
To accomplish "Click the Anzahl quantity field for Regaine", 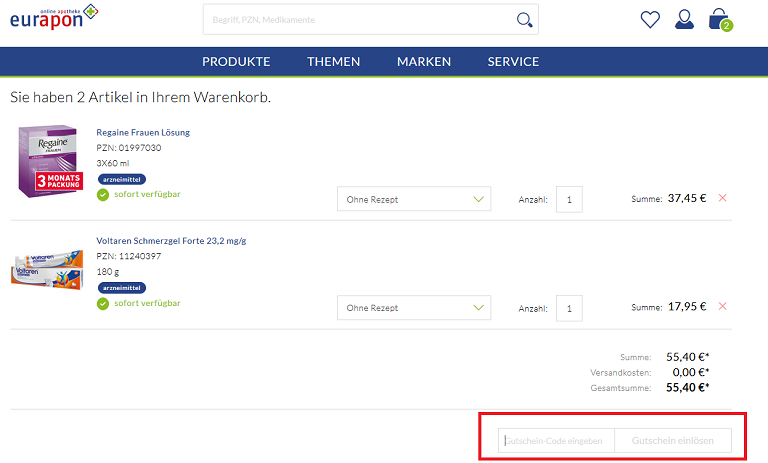I will (569, 199).
